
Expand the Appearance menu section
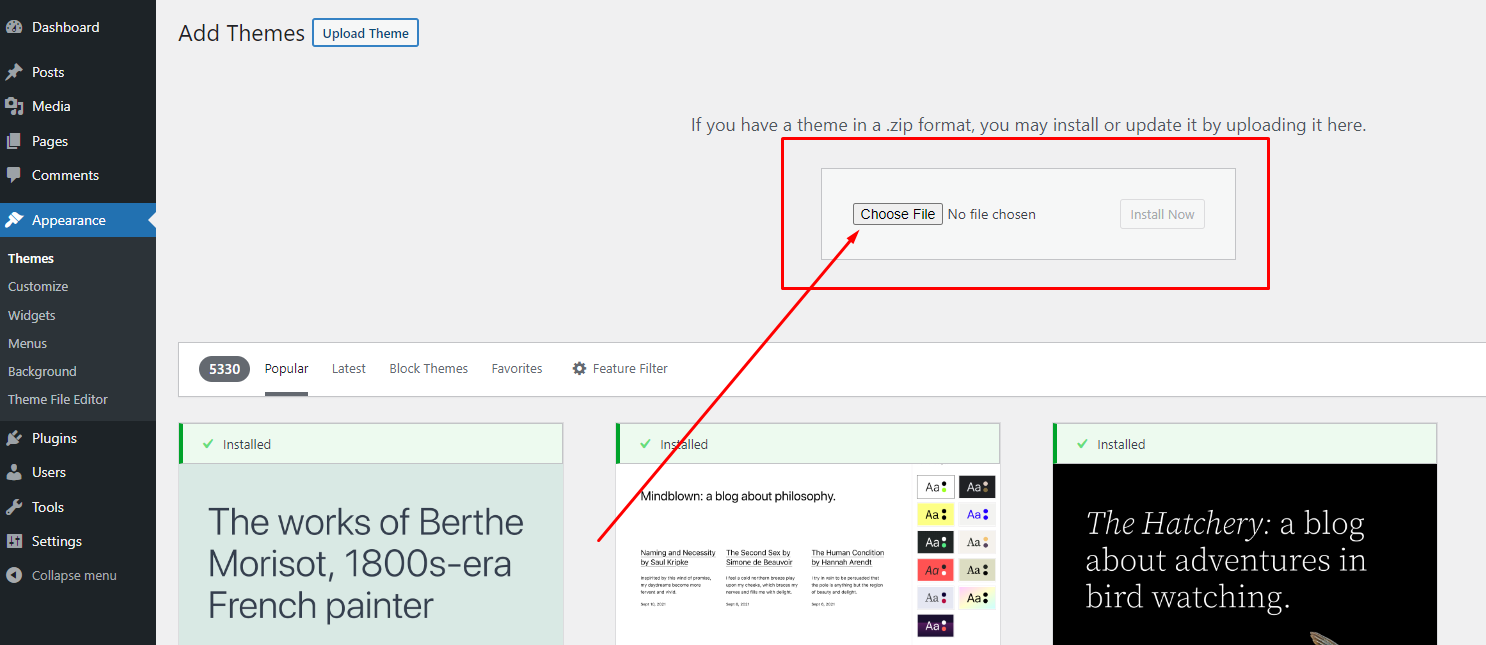pos(68,220)
